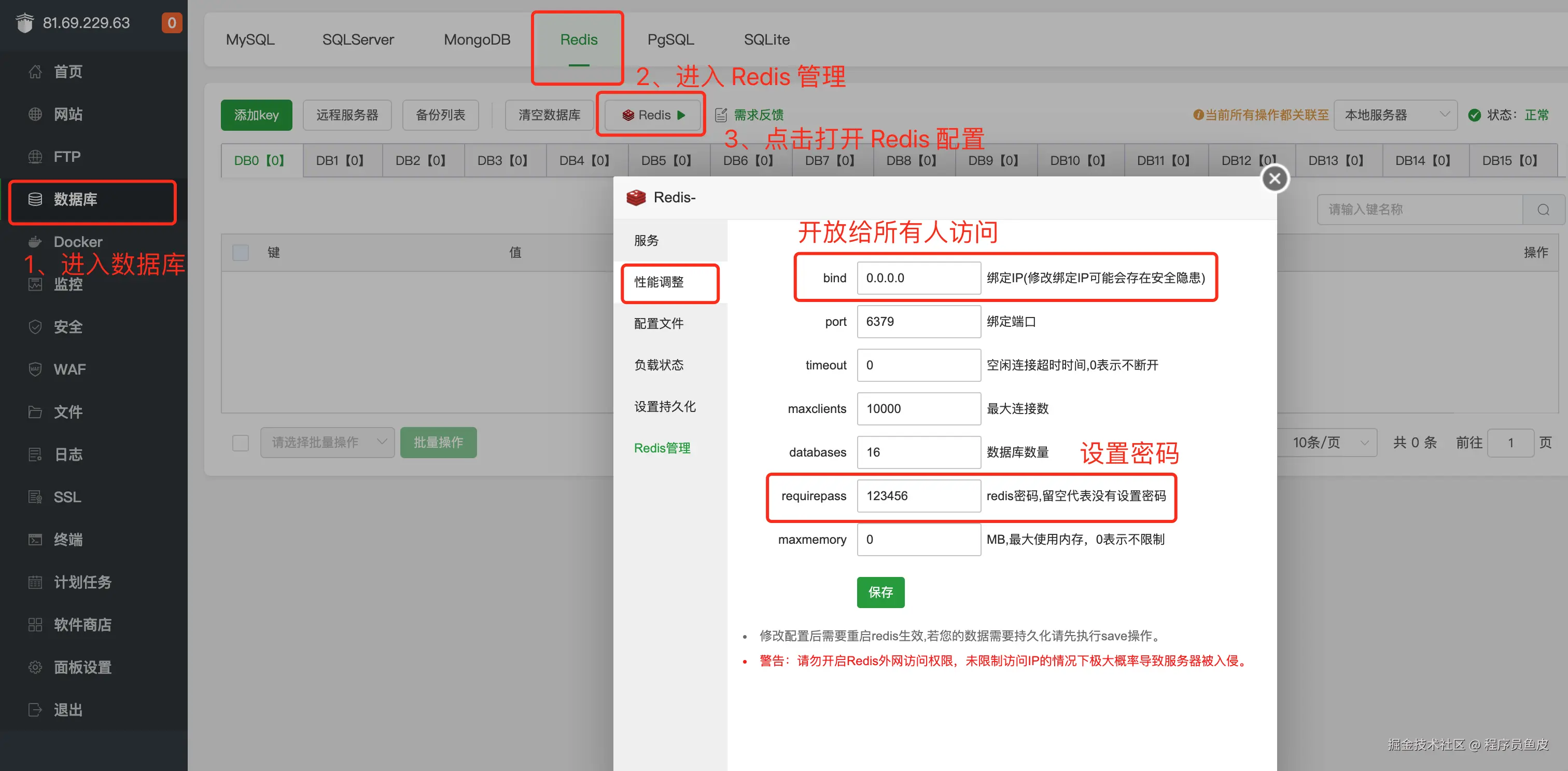The height and width of the screenshot is (771, 1568).
Task: Switch to the MongoDB tab
Action: (477, 39)
